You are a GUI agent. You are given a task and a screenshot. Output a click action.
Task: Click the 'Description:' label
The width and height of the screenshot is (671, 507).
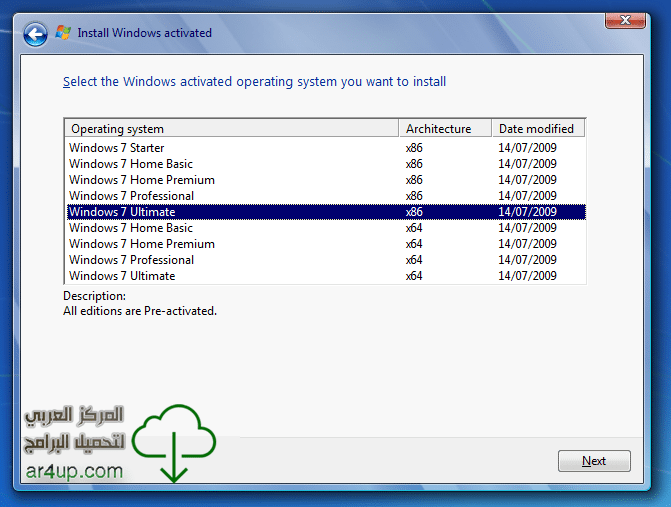pos(95,296)
